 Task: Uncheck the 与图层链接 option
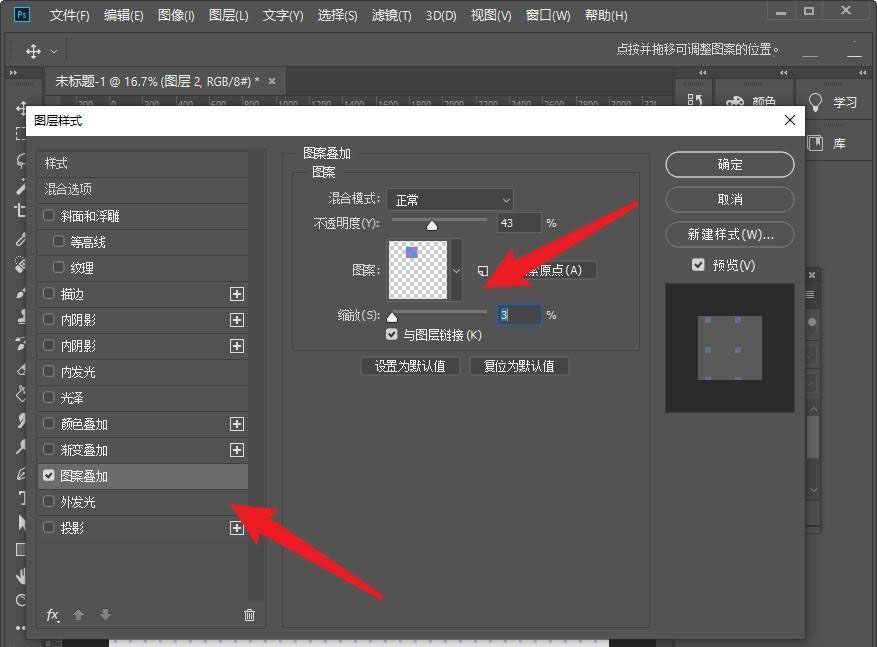click(x=391, y=334)
